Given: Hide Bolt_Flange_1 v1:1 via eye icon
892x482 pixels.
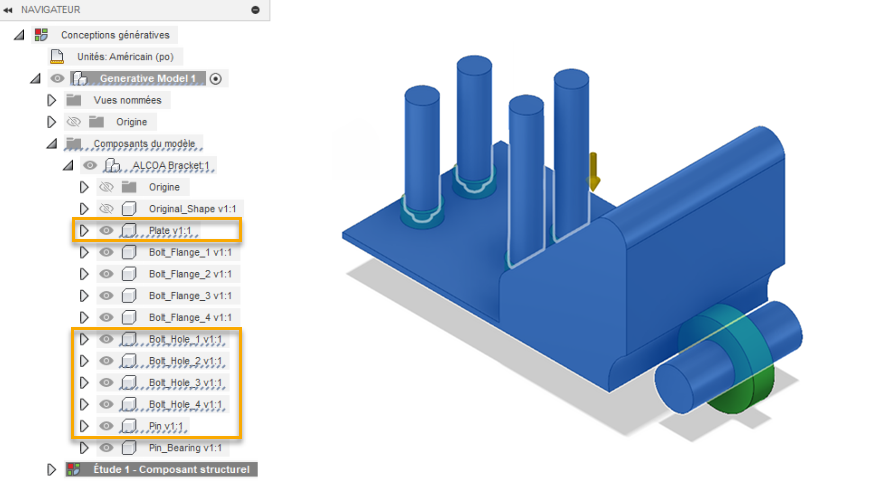Looking at the screenshot, I should click(106, 252).
